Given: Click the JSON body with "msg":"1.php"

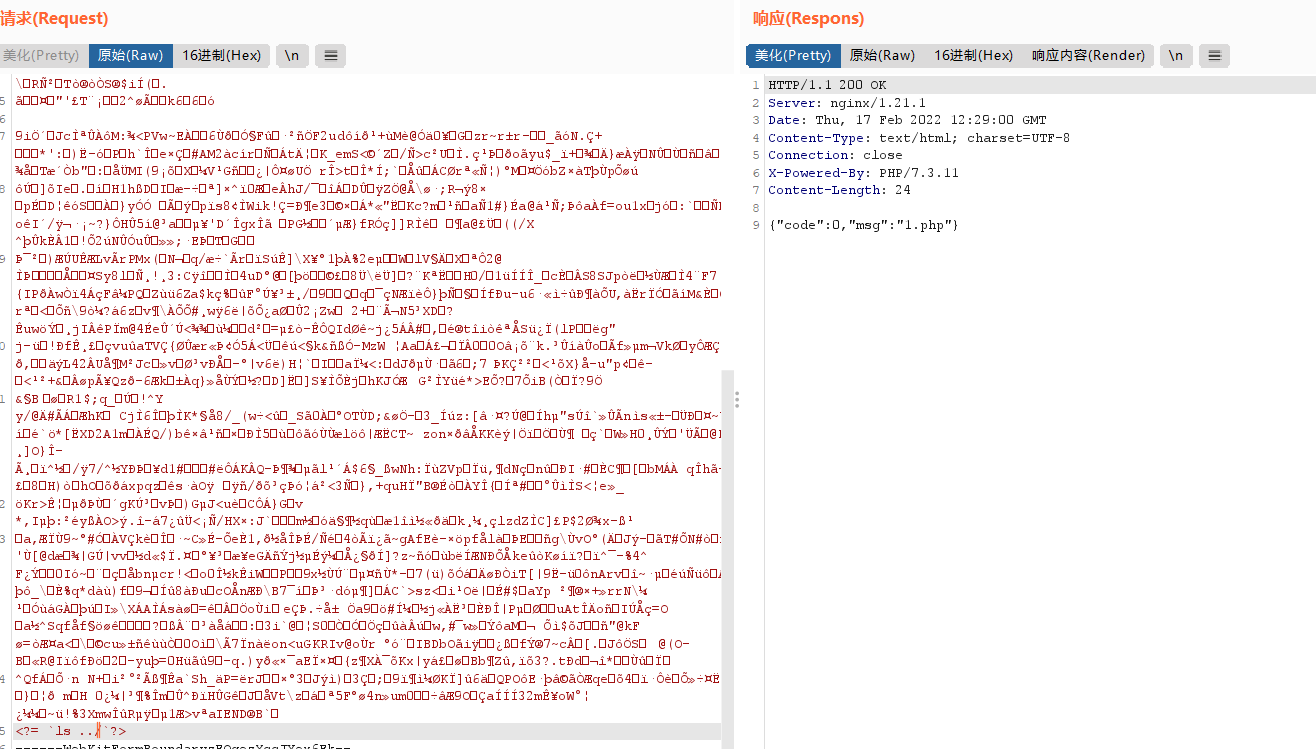Looking at the screenshot, I should [x=863, y=226].
